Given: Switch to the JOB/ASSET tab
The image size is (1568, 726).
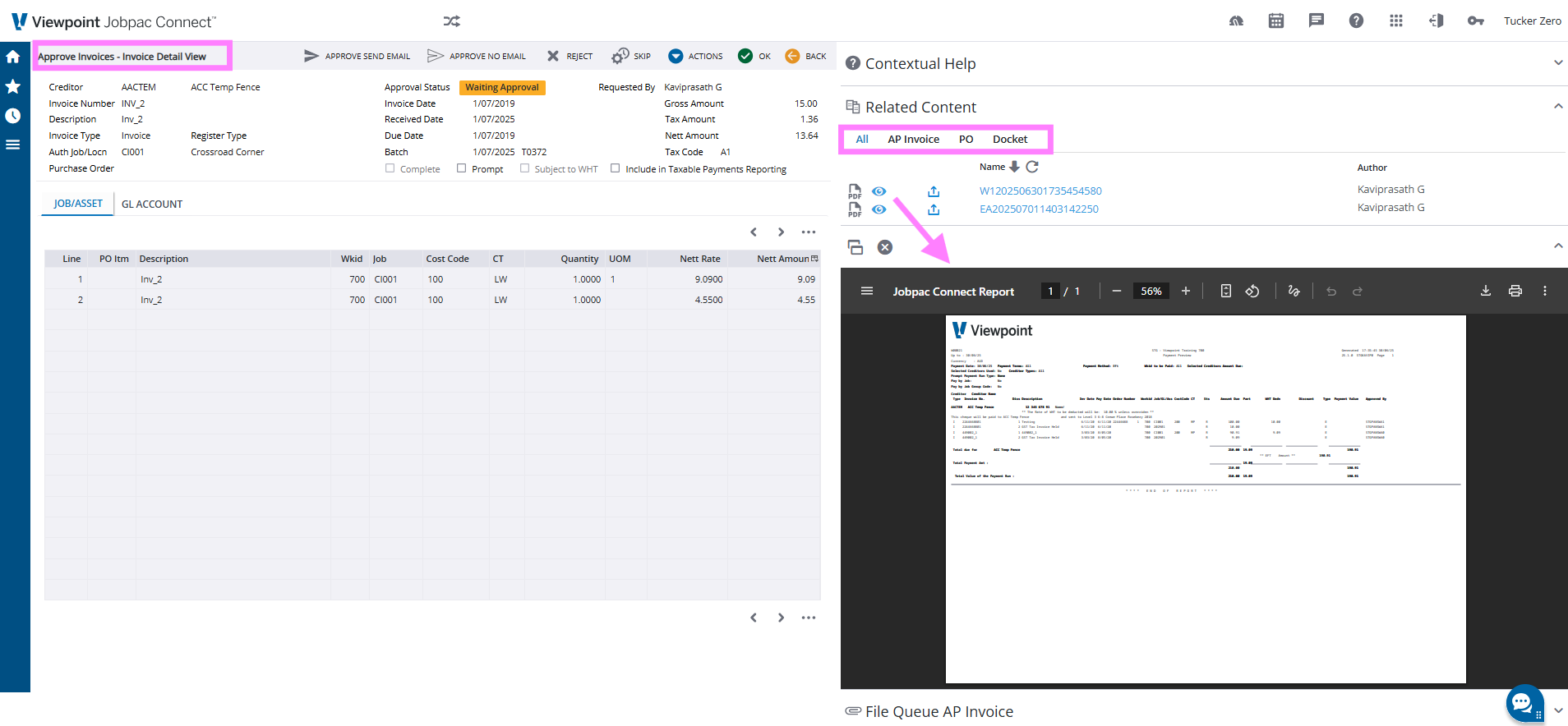Looking at the screenshot, I should [x=78, y=204].
